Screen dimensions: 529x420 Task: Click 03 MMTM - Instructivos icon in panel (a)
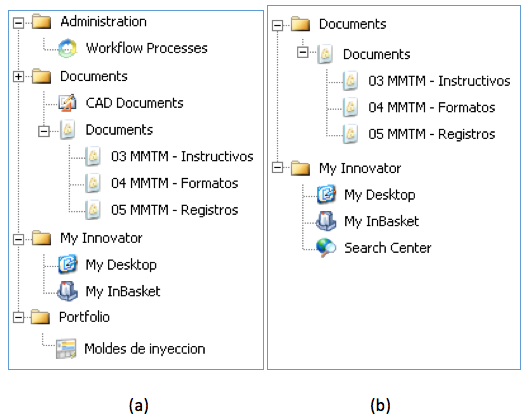click(93, 156)
